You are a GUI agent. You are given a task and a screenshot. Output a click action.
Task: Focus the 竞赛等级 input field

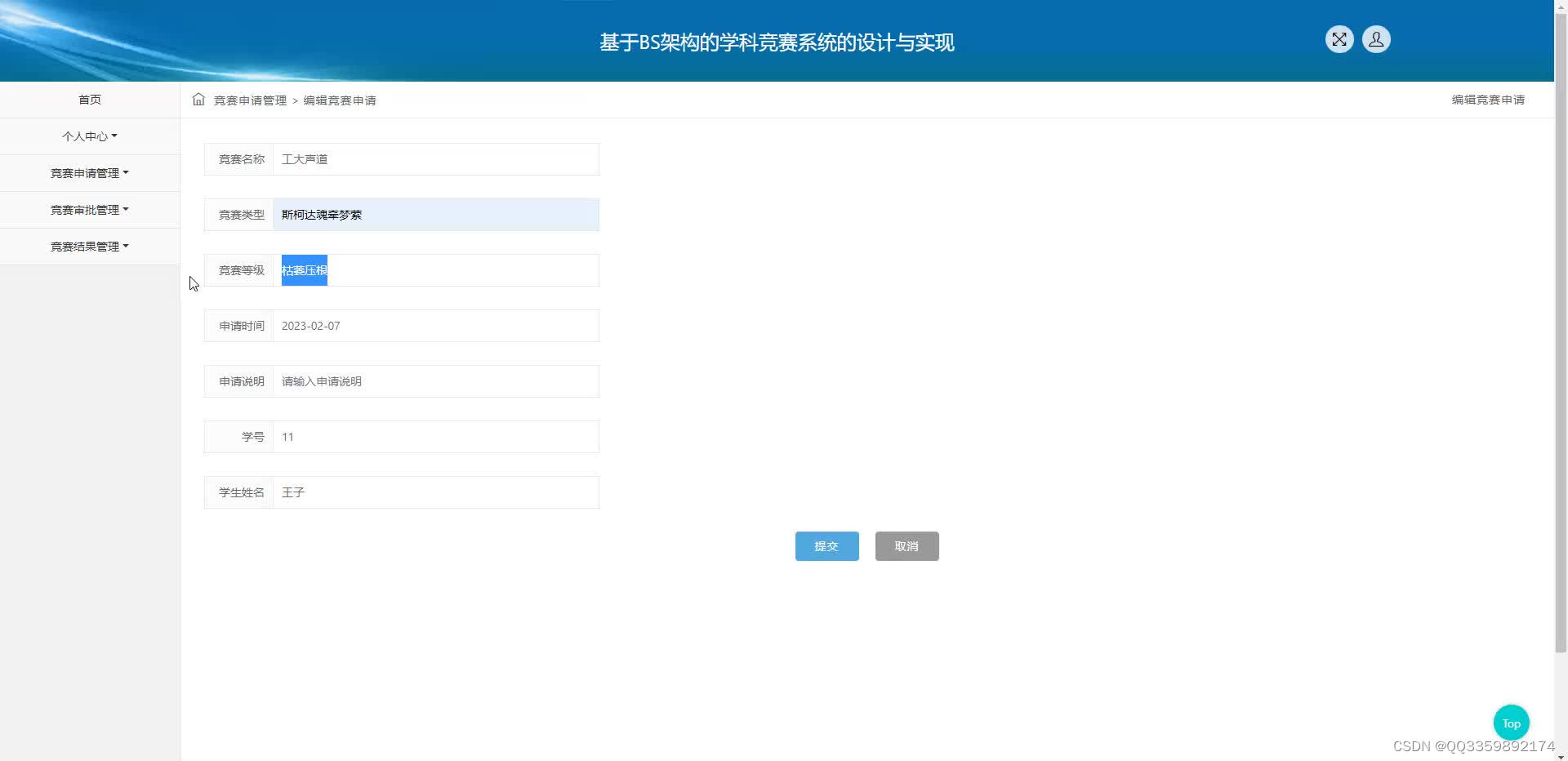[x=436, y=270]
